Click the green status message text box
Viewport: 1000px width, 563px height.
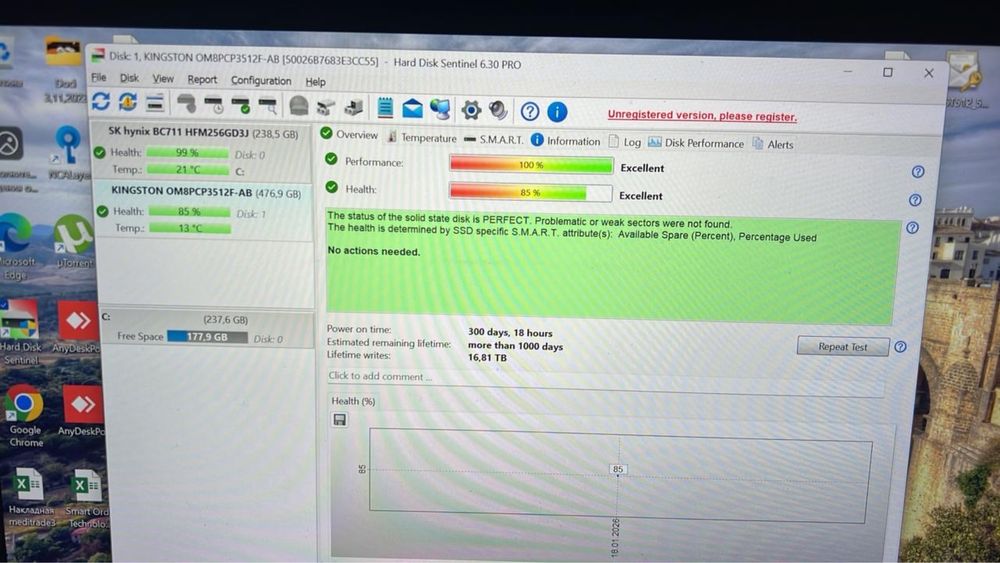click(x=613, y=267)
